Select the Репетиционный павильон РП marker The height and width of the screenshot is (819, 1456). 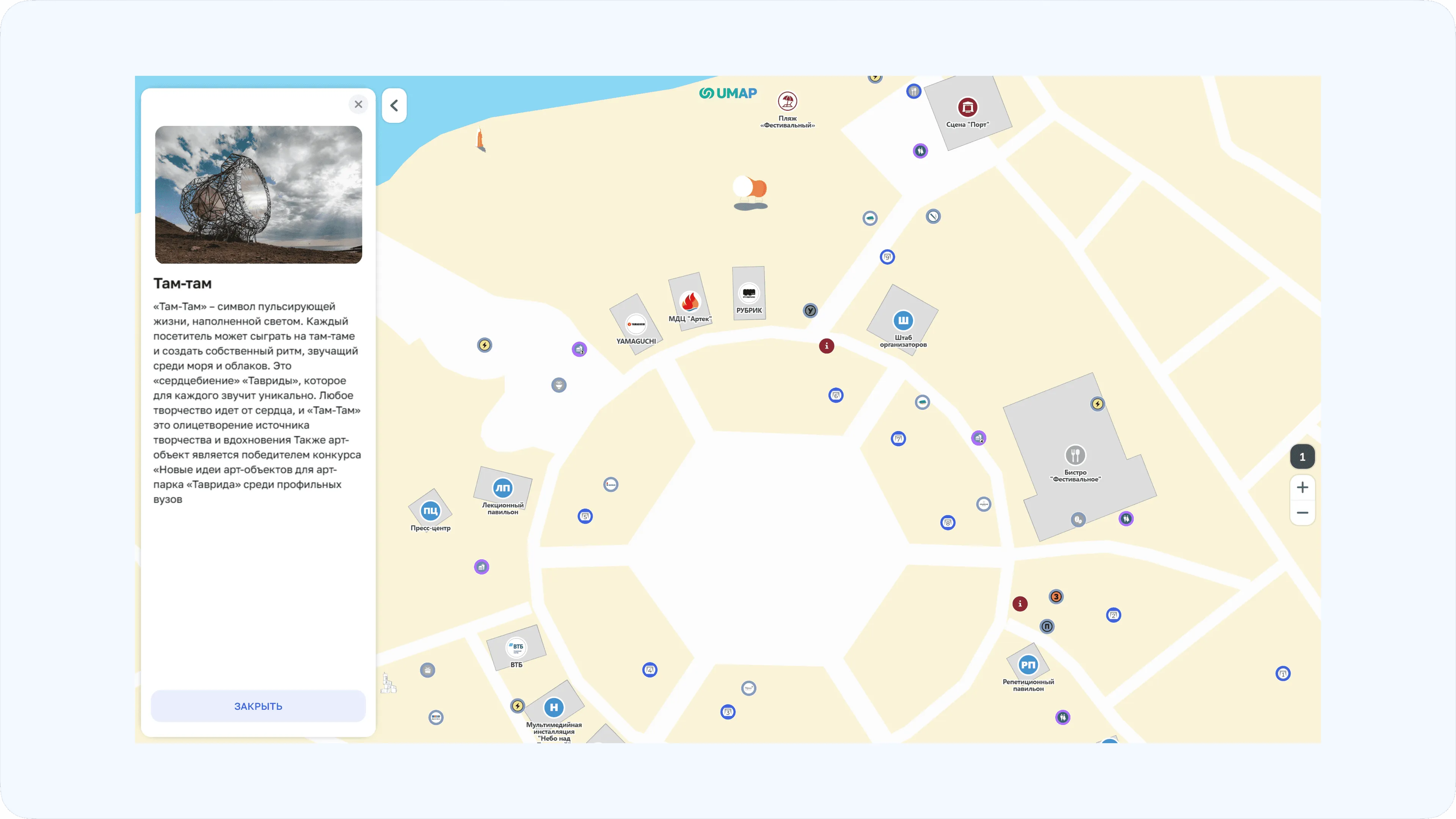point(1028,665)
